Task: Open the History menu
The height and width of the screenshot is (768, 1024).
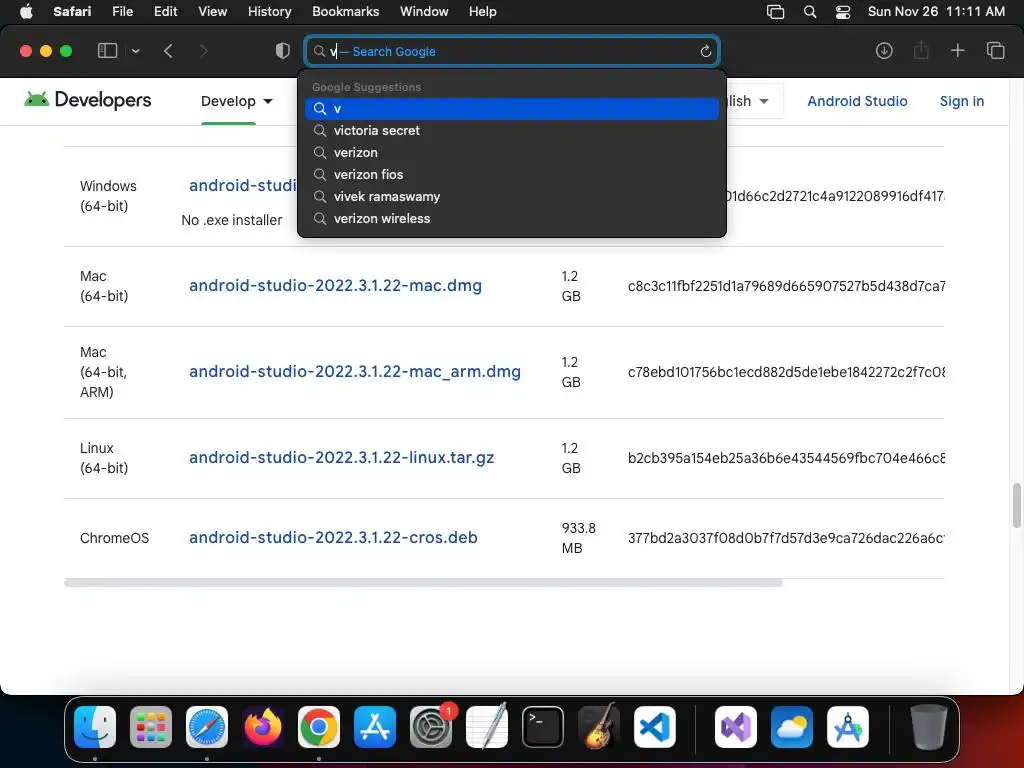Action: point(269,12)
